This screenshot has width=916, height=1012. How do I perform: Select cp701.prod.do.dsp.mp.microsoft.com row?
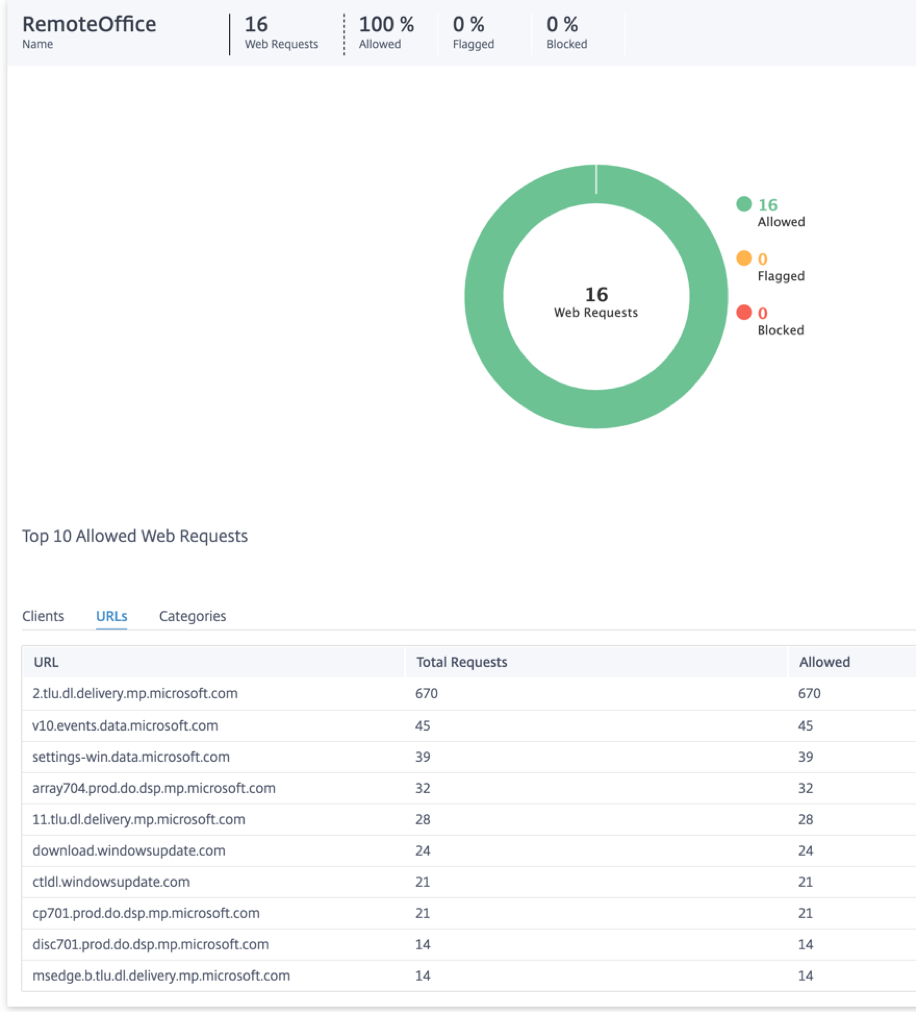[x=468, y=913]
